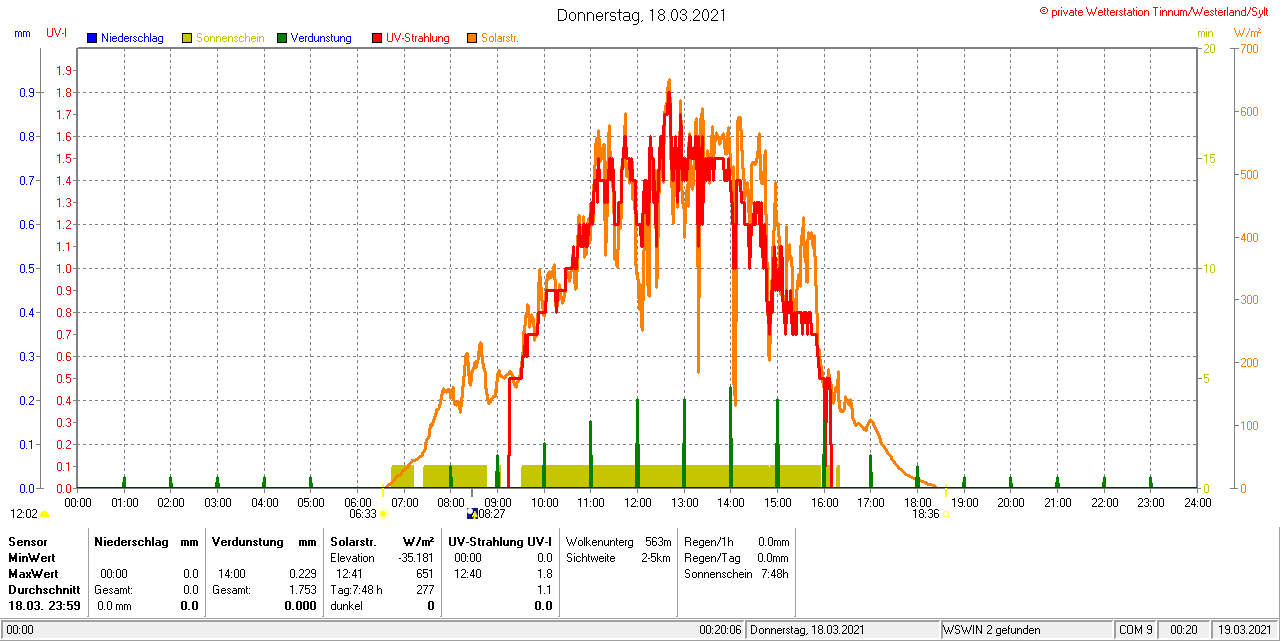Click the COM 9 status bar panel

pos(1137,630)
